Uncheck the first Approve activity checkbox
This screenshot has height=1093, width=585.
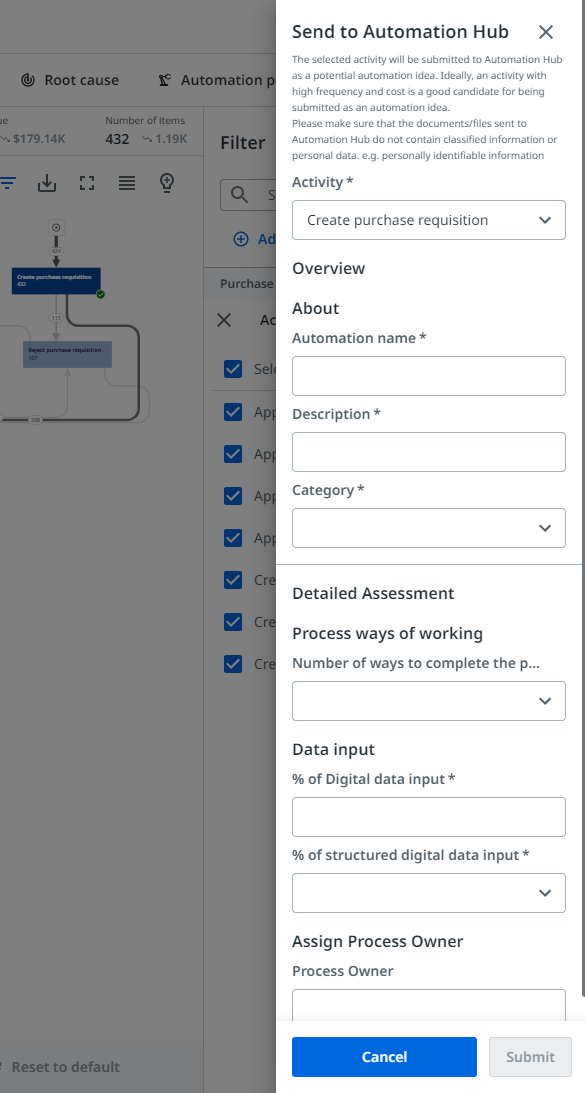coord(232,411)
